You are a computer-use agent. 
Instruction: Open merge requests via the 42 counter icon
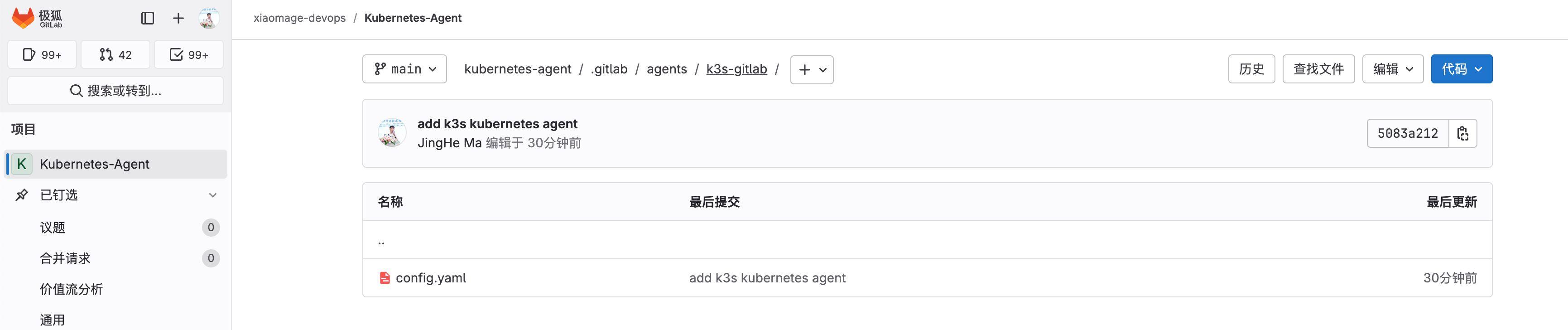tap(115, 54)
